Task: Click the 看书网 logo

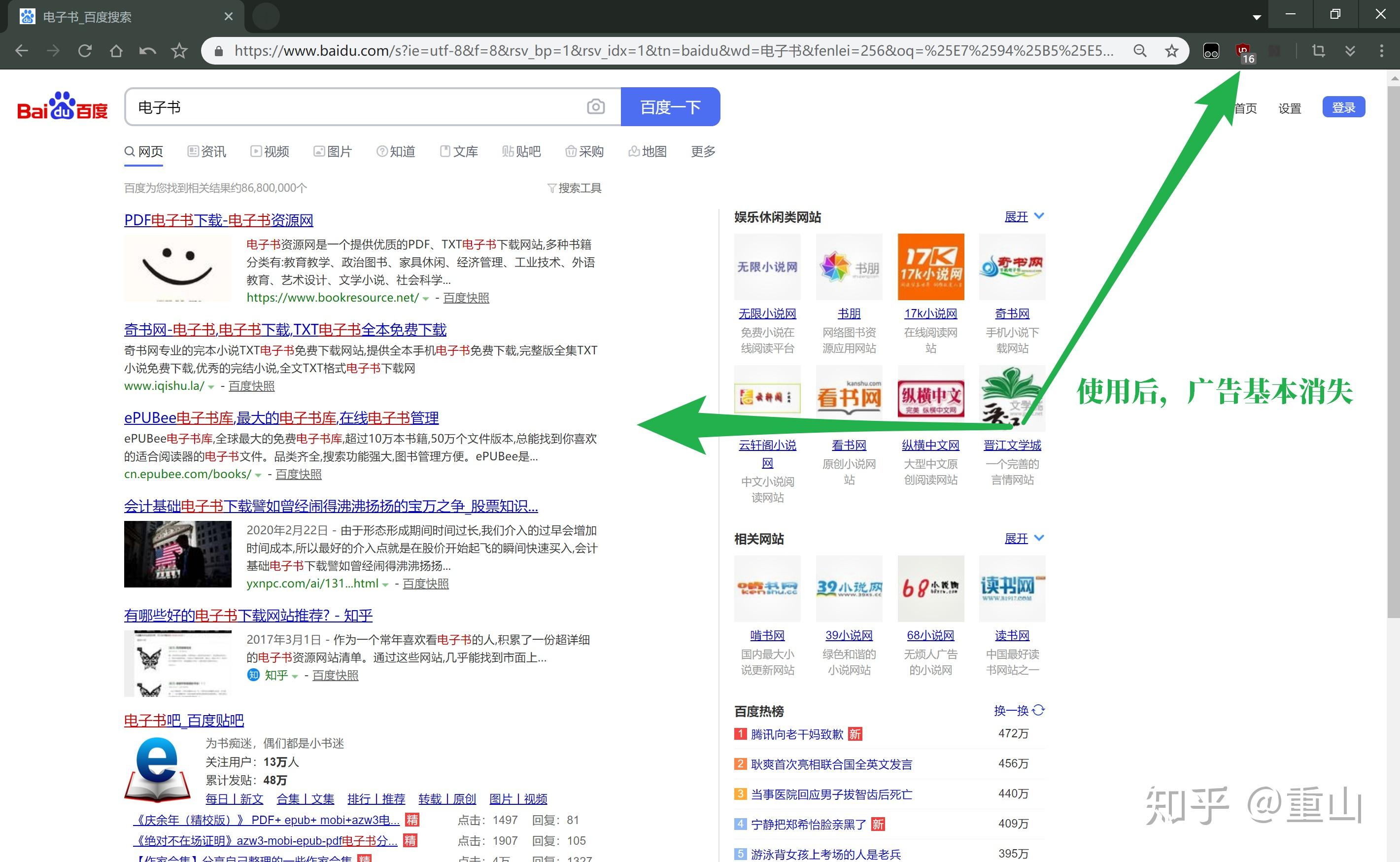Action: tap(850, 399)
